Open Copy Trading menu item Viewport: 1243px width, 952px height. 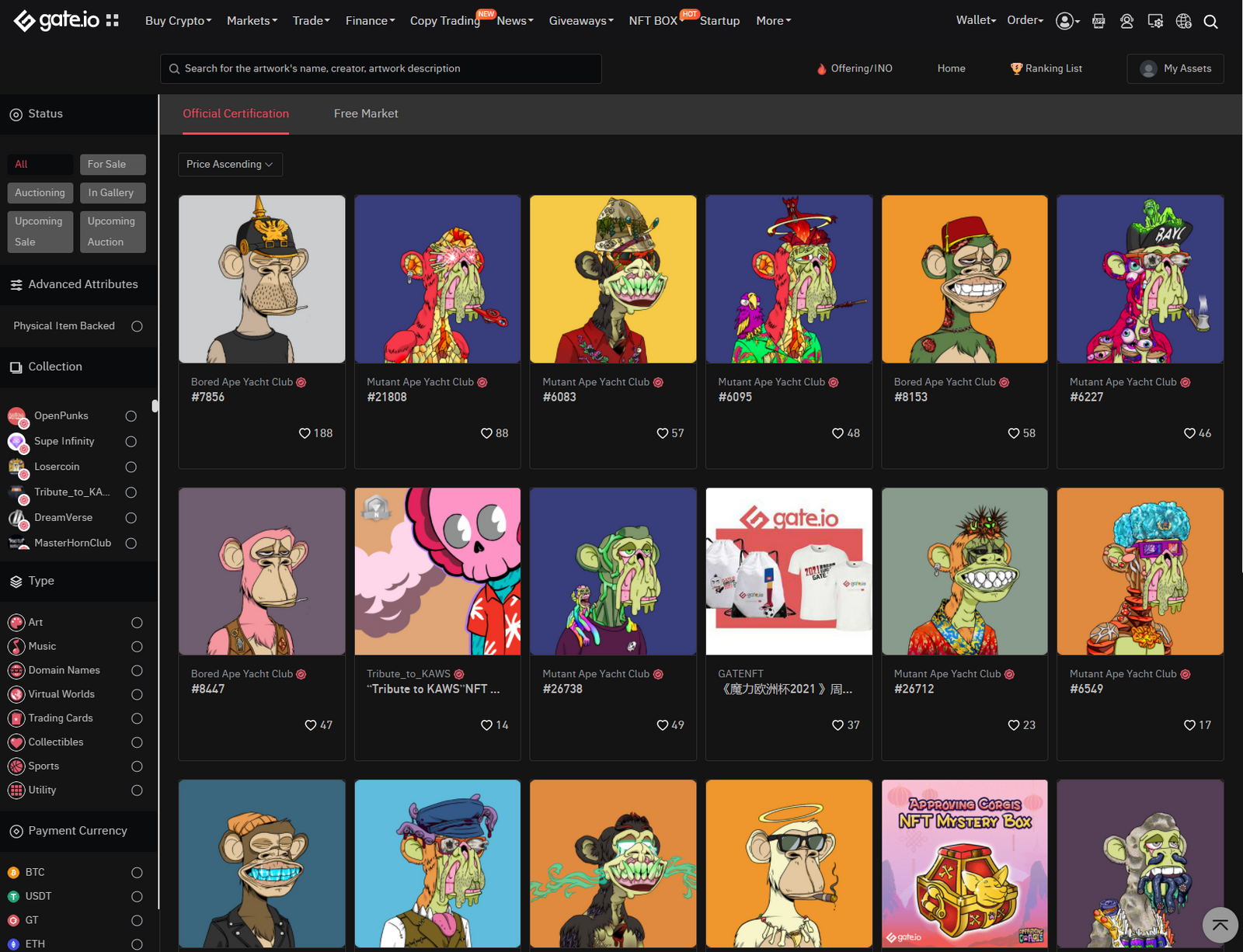[445, 21]
